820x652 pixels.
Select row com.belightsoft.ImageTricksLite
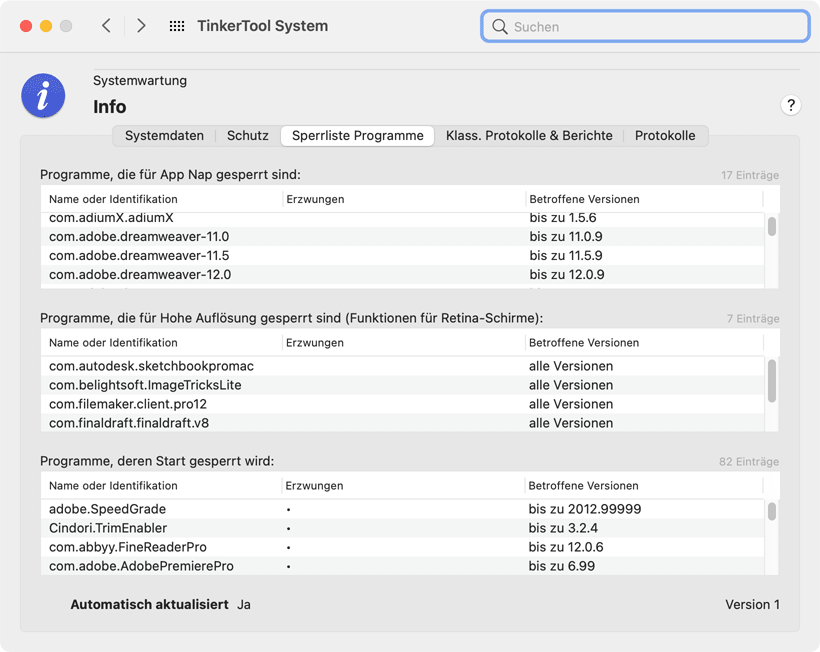coord(403,385)
